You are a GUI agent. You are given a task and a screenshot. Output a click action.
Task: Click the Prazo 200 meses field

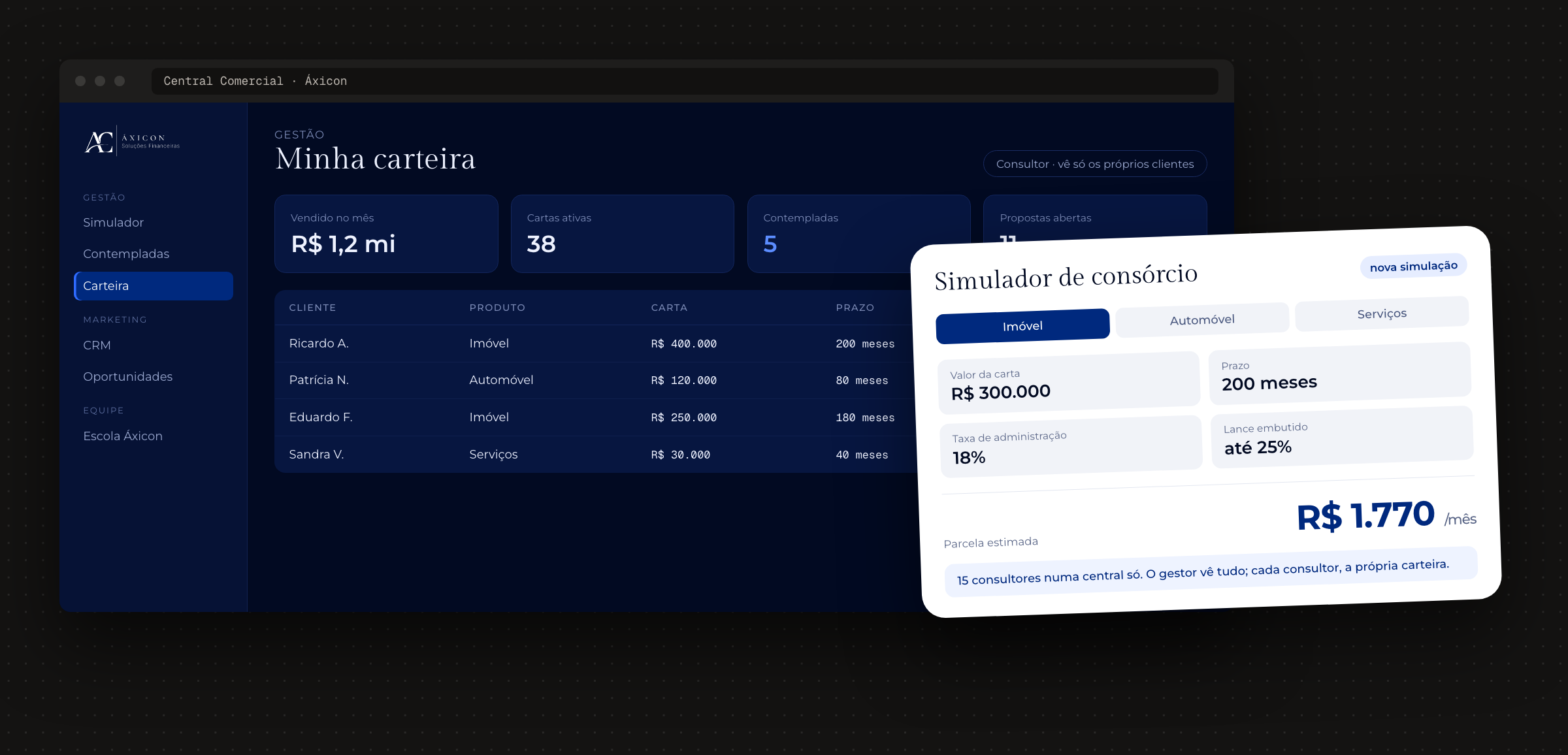[x=1340, y=374]
